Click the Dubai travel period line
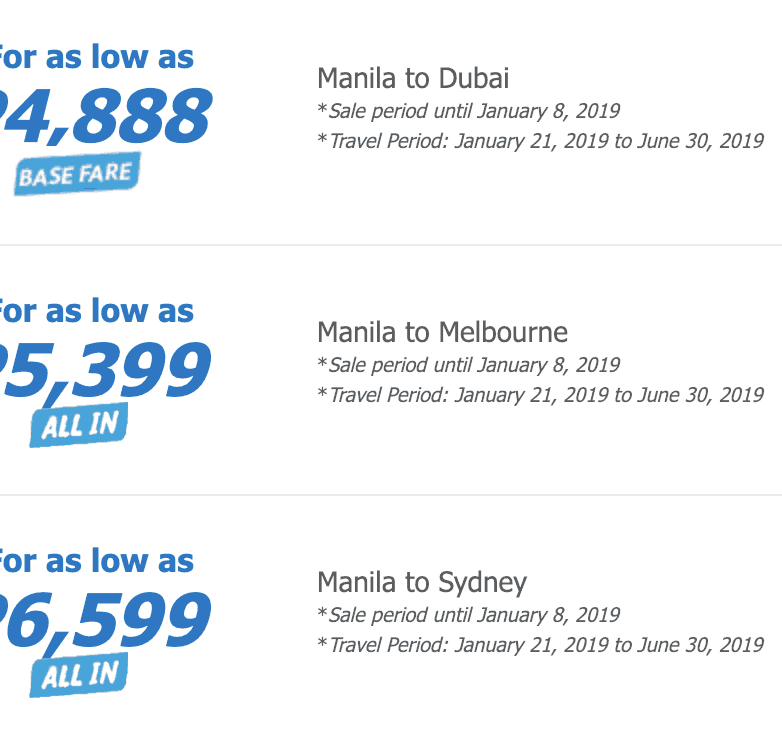This screenshot has width=782, height=742. point(540,141)
